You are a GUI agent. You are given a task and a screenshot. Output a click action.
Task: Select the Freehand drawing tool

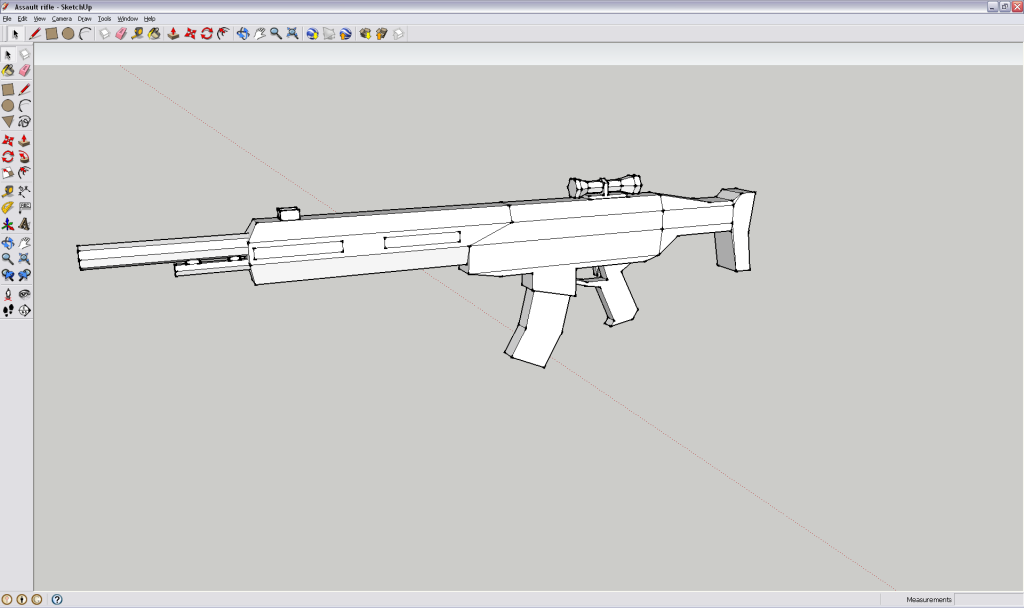[x=24, y=121]
